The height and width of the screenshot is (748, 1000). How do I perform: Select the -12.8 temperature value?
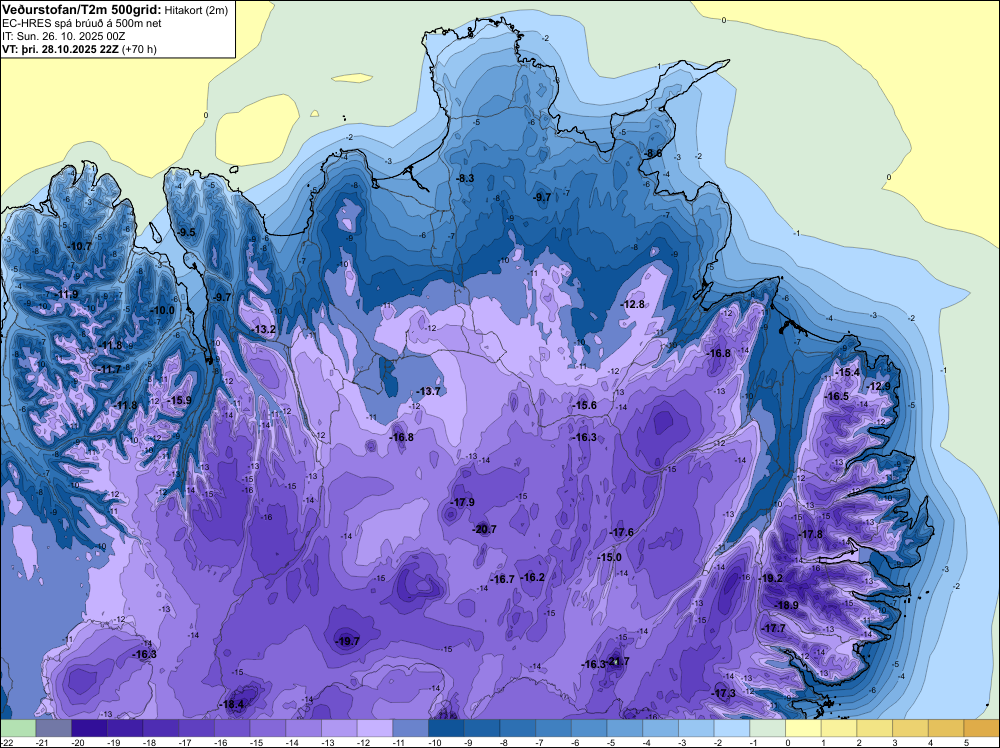tap(633, 305)
